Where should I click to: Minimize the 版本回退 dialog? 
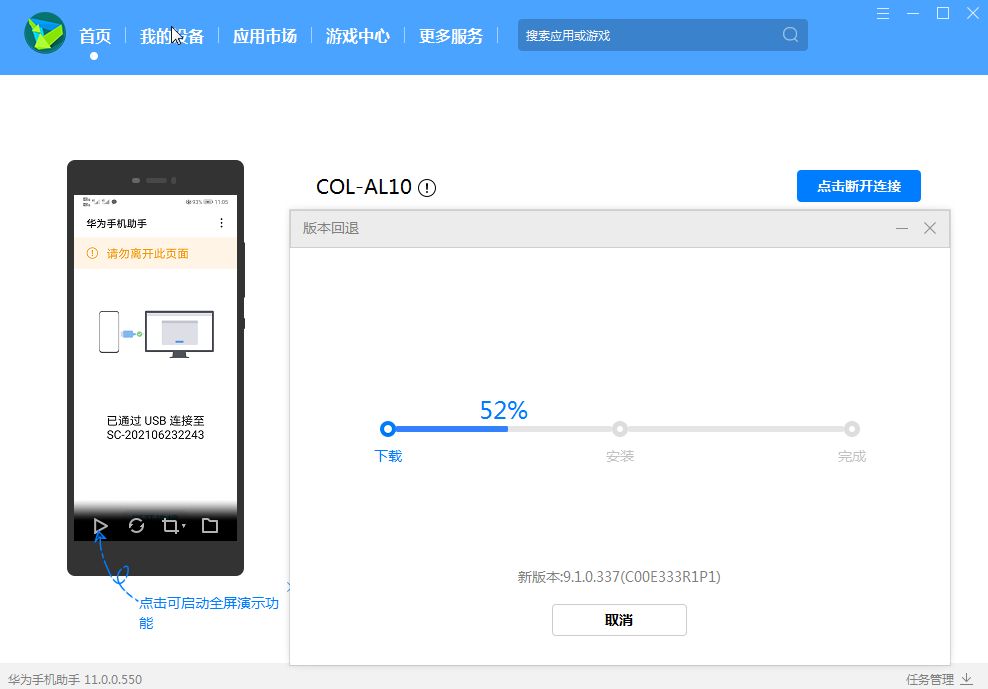(902, 228)
